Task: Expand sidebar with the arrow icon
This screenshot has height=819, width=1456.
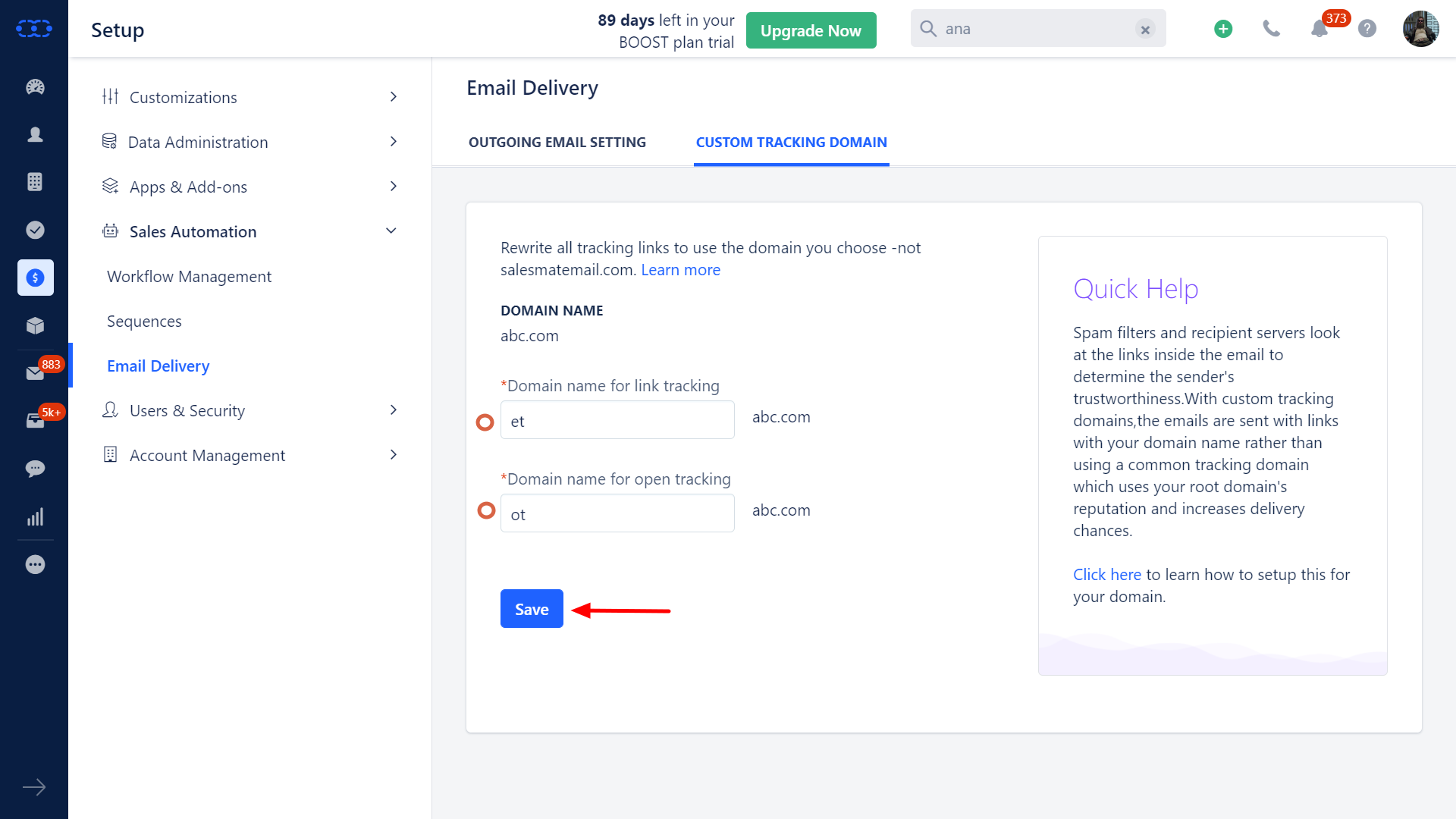Action: tap(34, 787)
